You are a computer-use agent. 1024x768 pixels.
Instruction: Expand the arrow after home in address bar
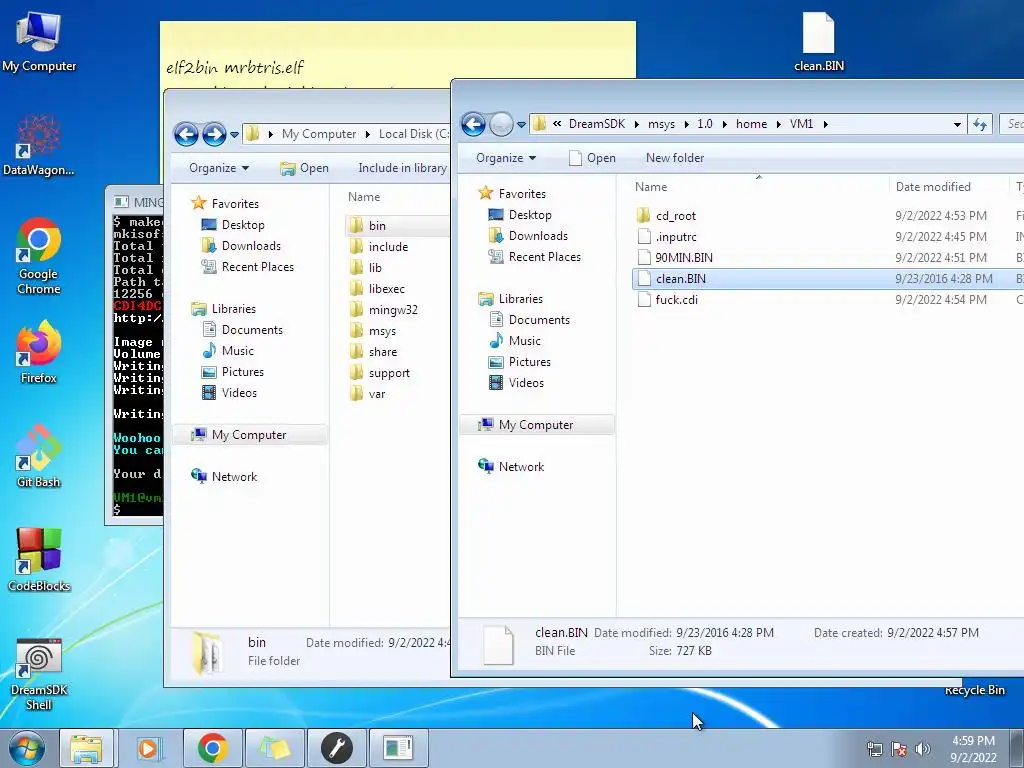(x=778, y=124)
